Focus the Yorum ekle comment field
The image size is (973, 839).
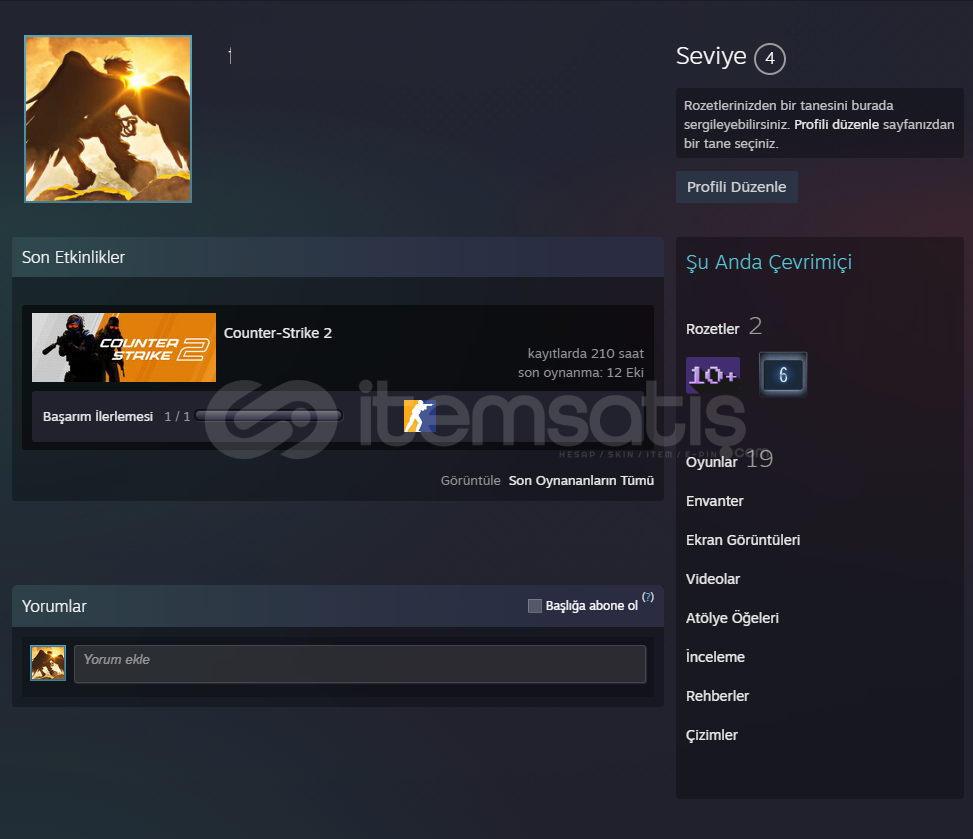click(x=360, y=664)
